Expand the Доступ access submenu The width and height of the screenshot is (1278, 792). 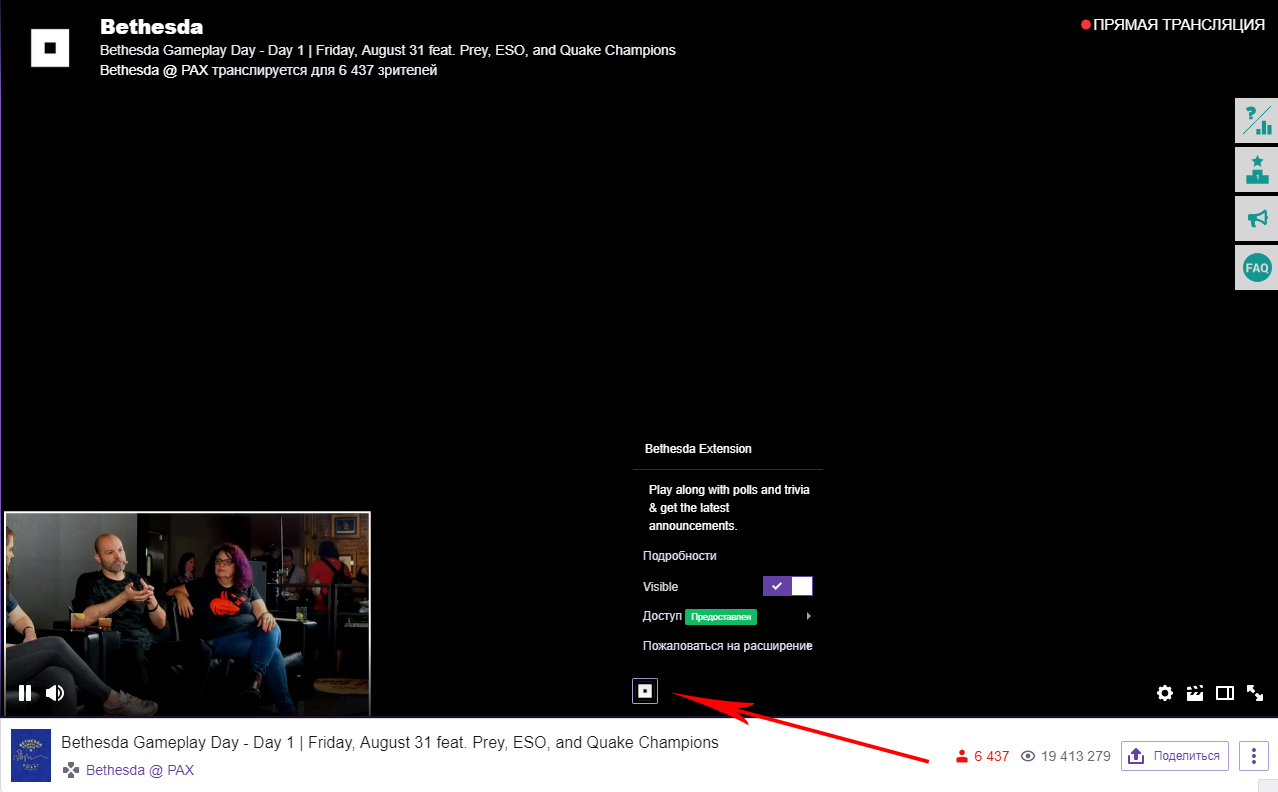click(727, 616)
